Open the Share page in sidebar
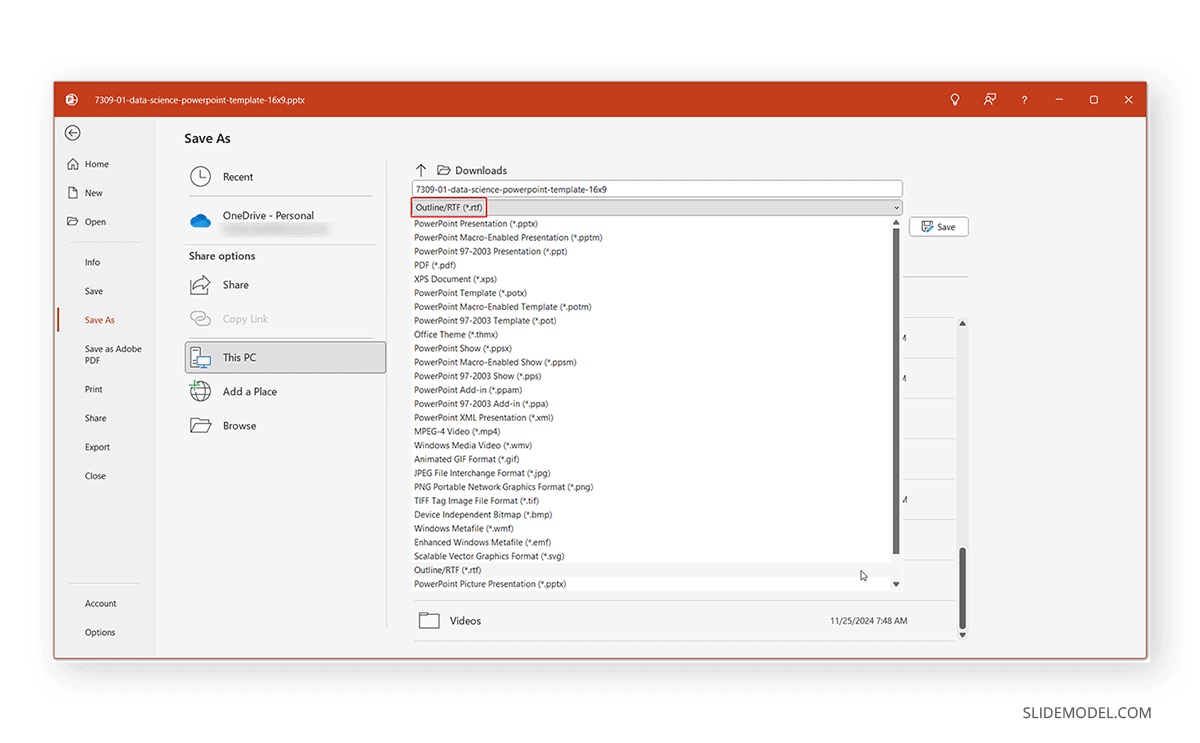The image size is (1200, 743). 96,418
